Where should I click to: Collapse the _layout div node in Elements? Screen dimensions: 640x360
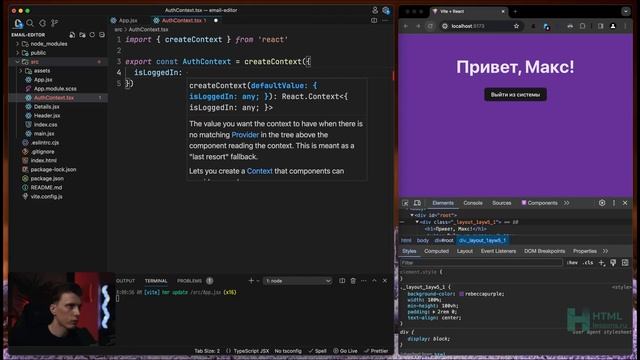tap(417, 222)
